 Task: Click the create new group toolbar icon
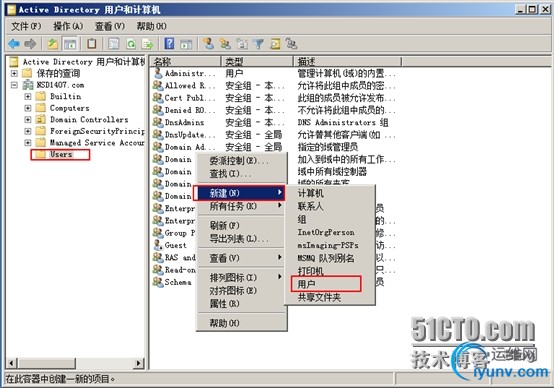pos(225,44)
